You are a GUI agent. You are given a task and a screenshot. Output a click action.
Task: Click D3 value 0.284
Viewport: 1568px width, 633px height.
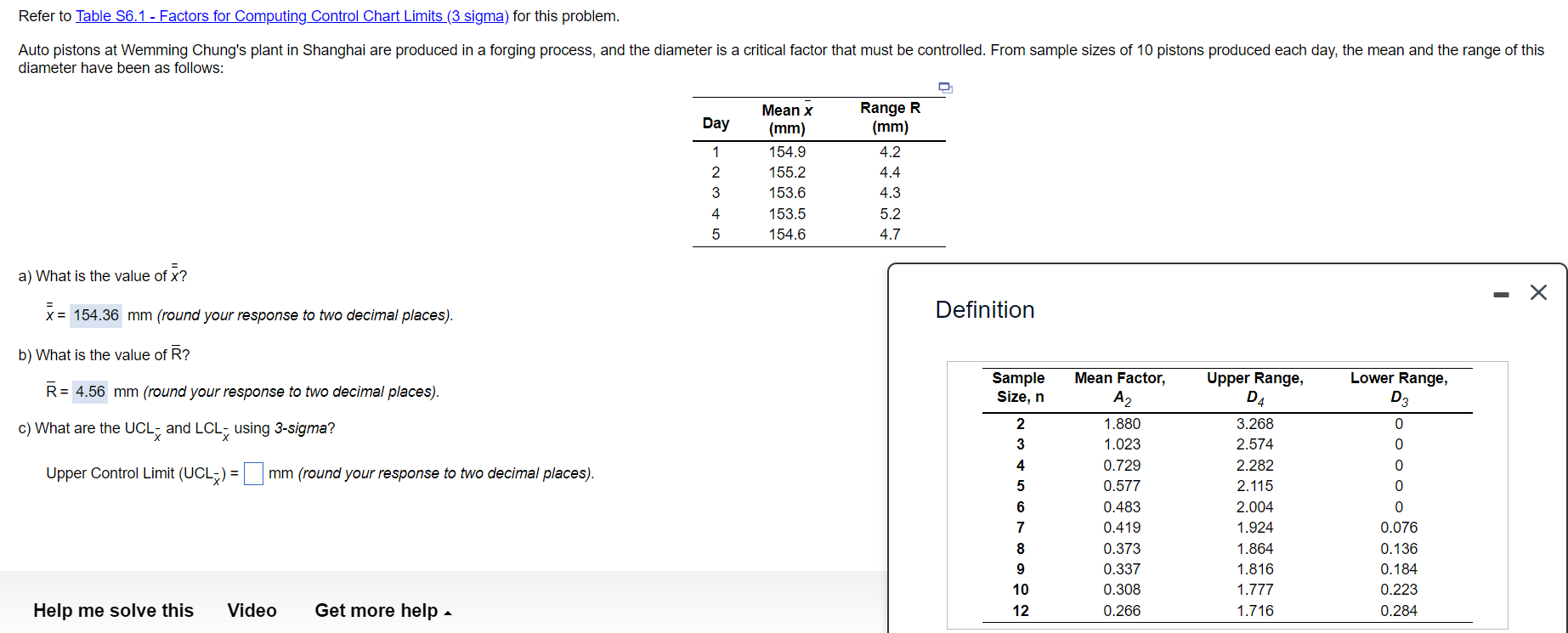pos(1399,611)
